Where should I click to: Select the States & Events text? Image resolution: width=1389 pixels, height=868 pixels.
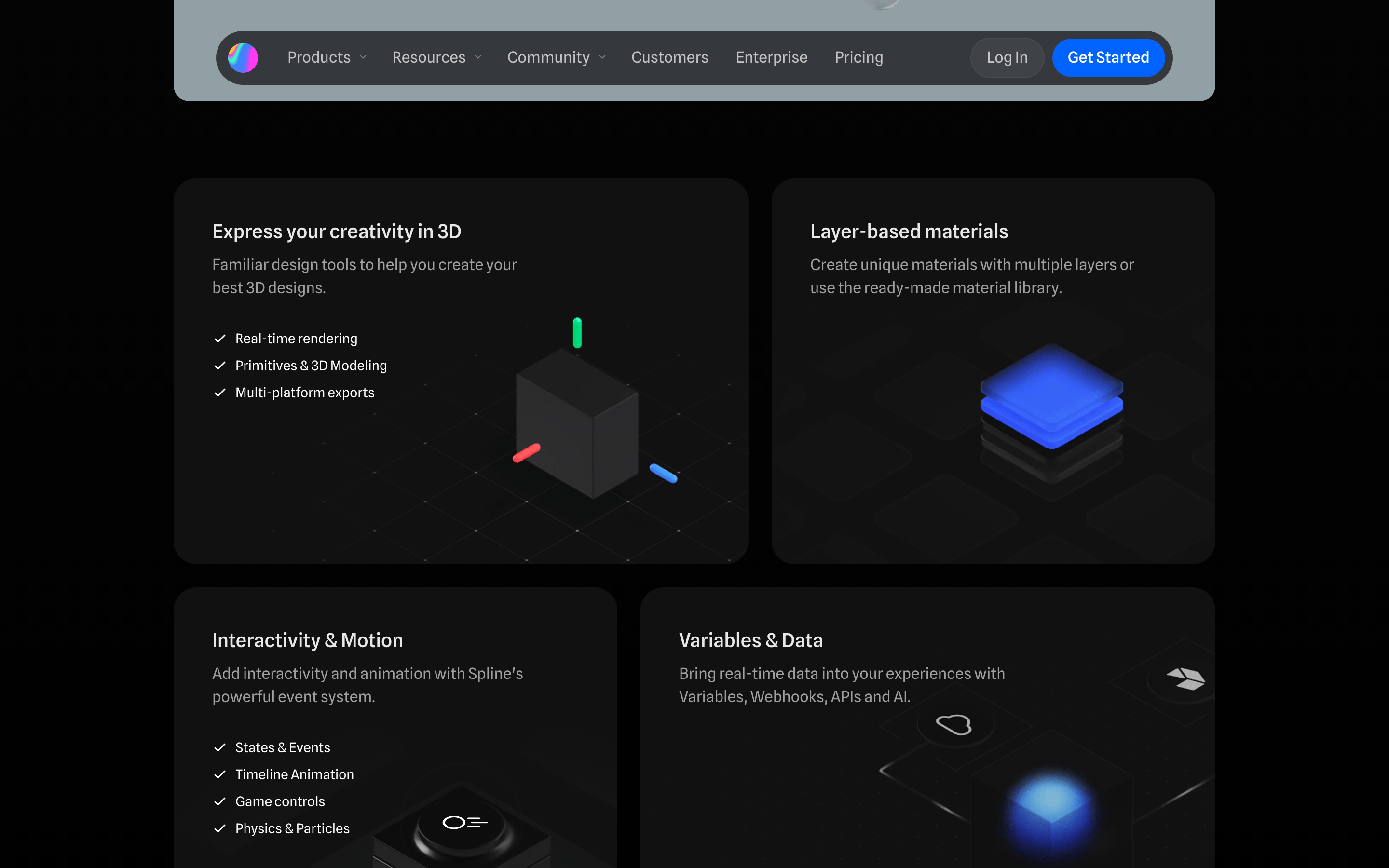283,747
